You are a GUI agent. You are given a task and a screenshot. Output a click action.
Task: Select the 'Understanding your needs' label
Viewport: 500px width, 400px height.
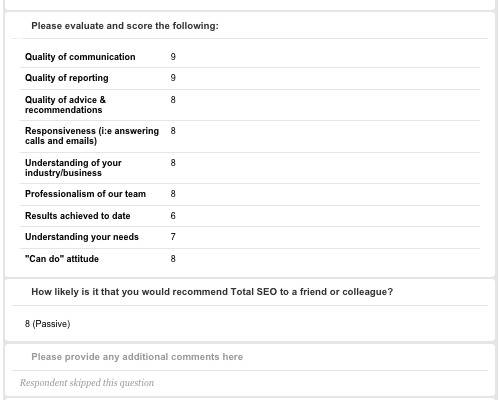[x=82, y=237]
